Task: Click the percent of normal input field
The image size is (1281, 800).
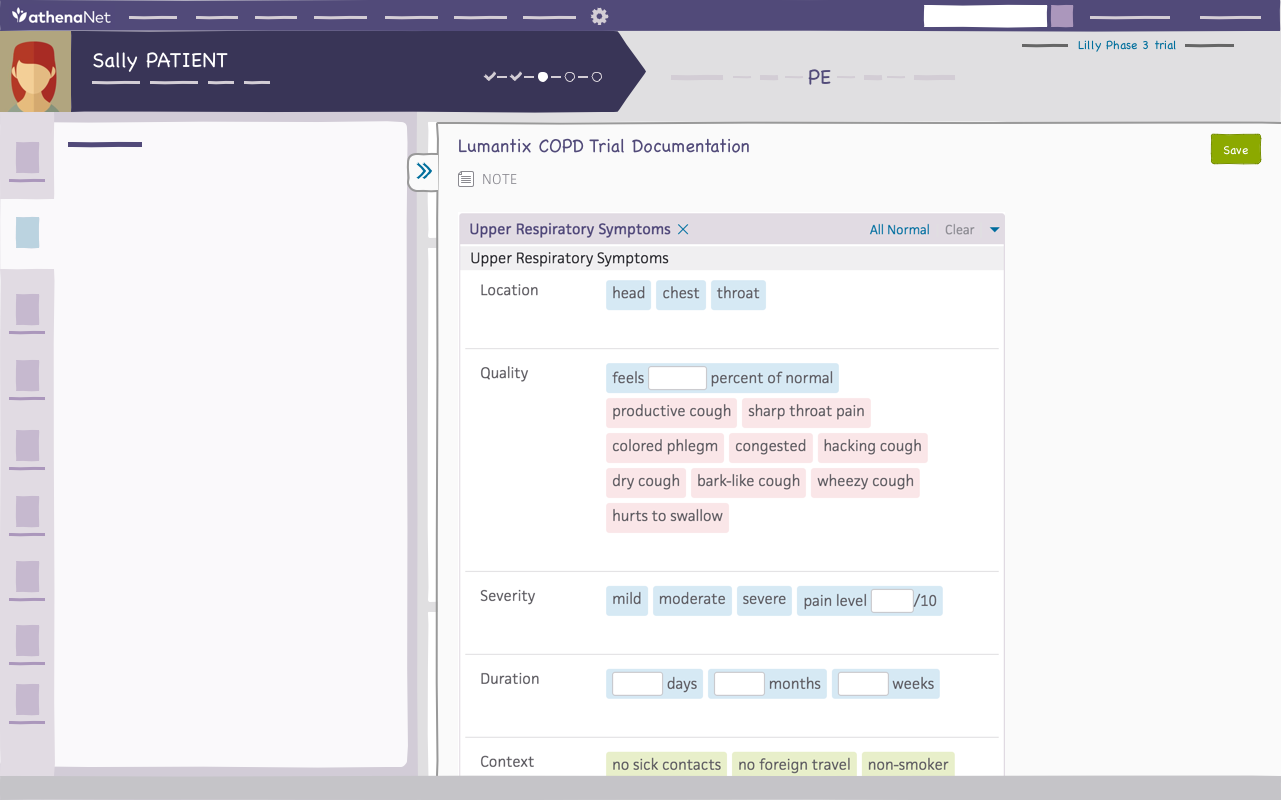Action: pos(677,378)
